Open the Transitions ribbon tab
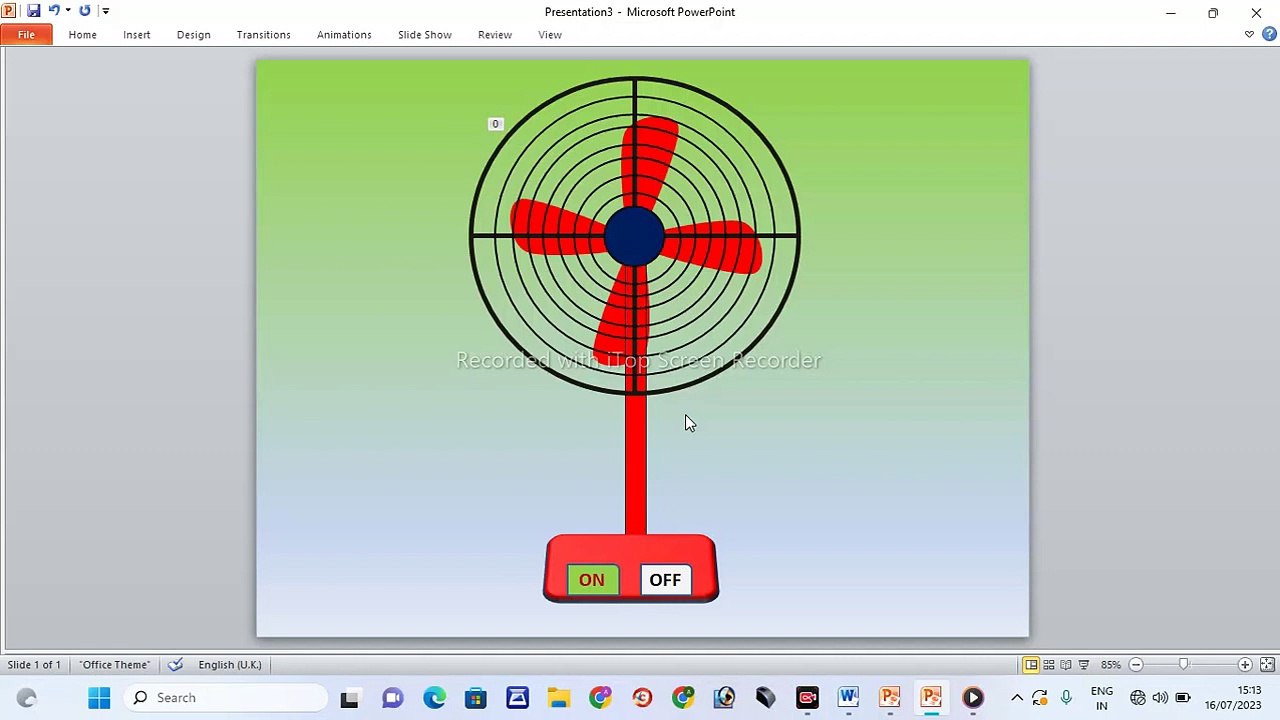This screenshot has width=1280, height=720. [x=264, y=35]
